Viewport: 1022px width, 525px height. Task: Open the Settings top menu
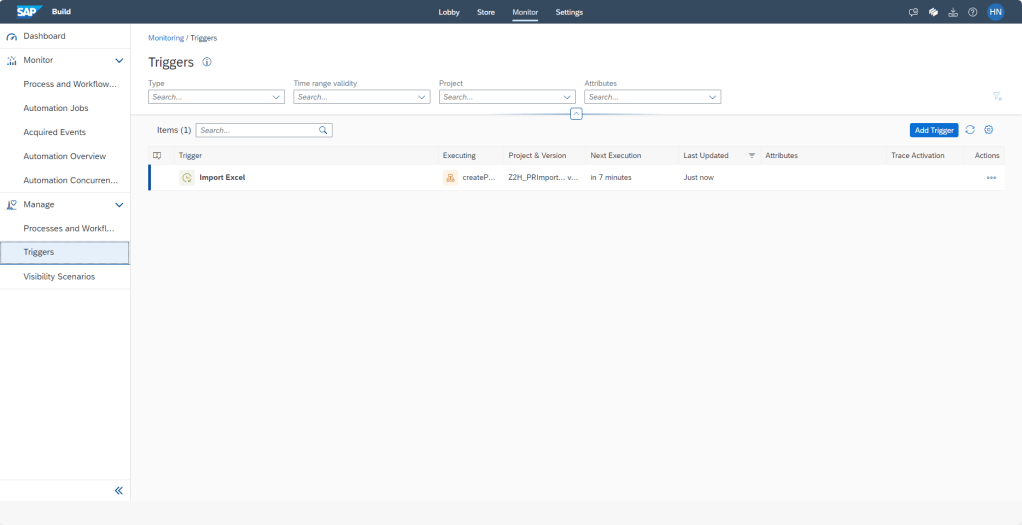tap(569, 12)
